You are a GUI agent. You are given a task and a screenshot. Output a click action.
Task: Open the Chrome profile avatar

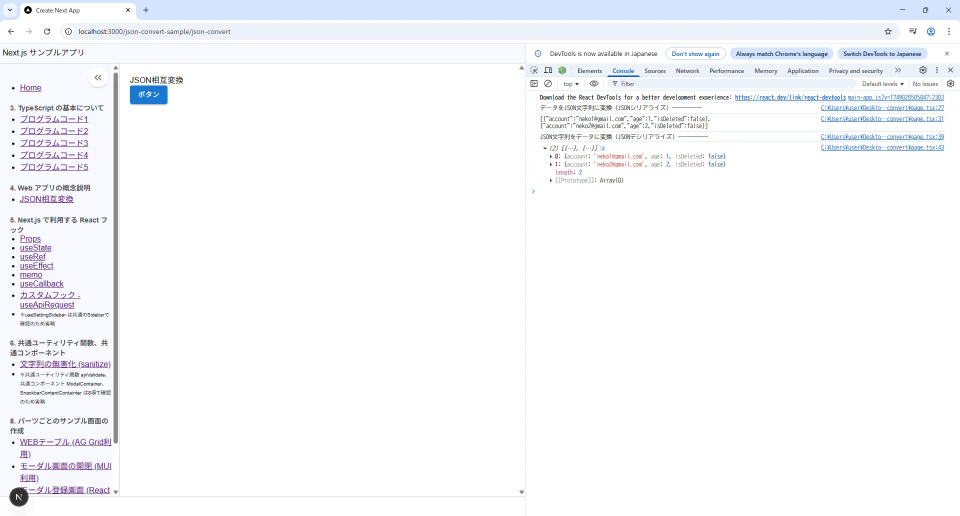tap(931, 31)
